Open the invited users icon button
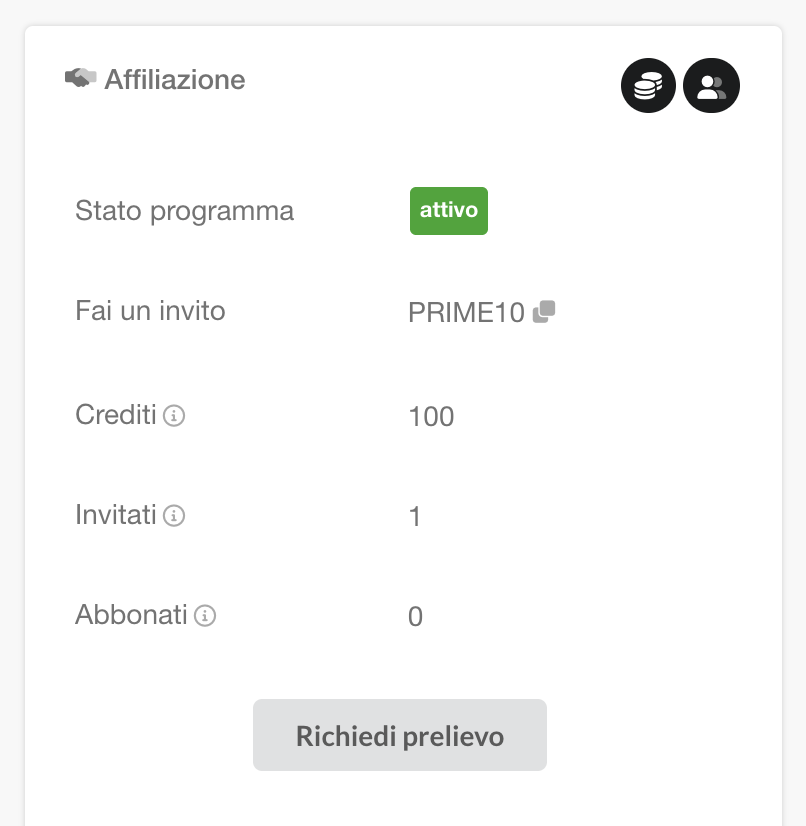This screenshot has height=826, width=806. point(711,86)
